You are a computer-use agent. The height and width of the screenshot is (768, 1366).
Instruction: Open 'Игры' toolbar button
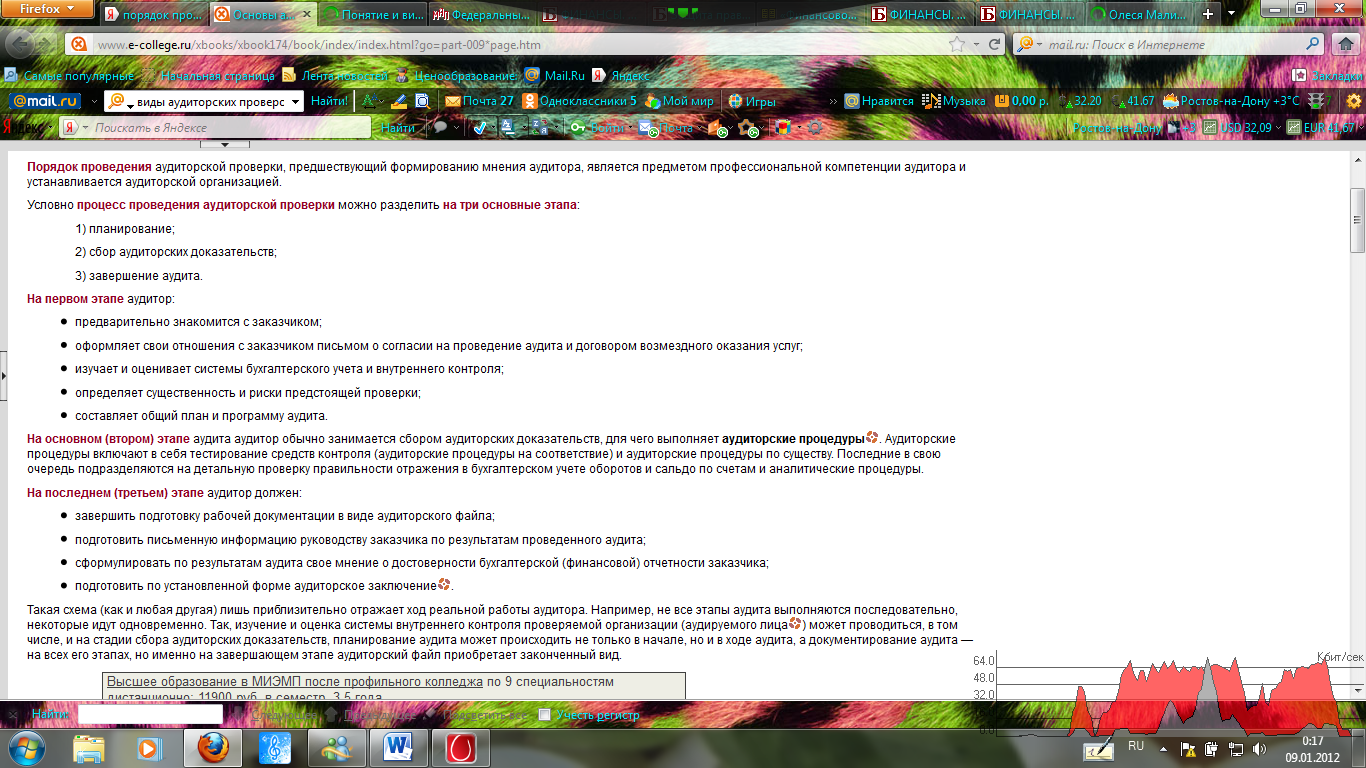tap(752, 101)
